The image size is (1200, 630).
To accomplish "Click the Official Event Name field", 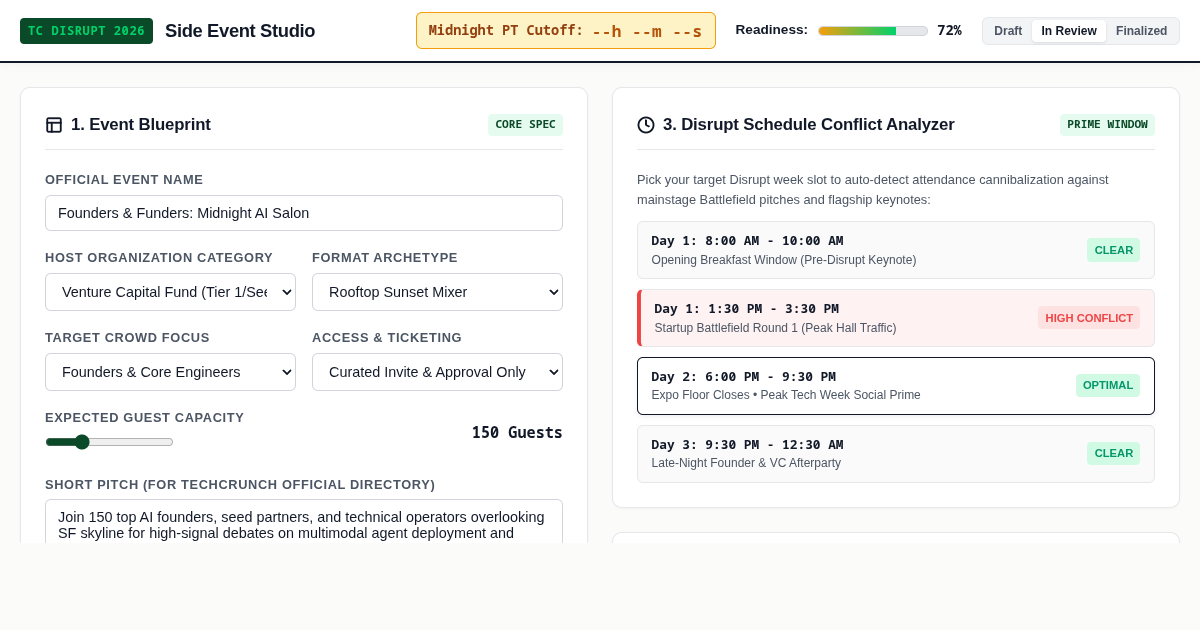I will [304, 213].
